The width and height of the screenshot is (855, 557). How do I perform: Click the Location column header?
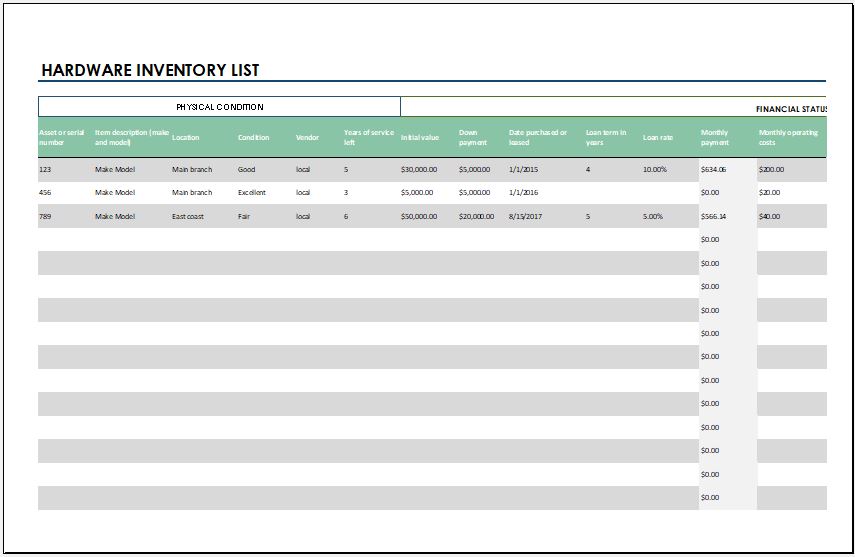(185, 137)
